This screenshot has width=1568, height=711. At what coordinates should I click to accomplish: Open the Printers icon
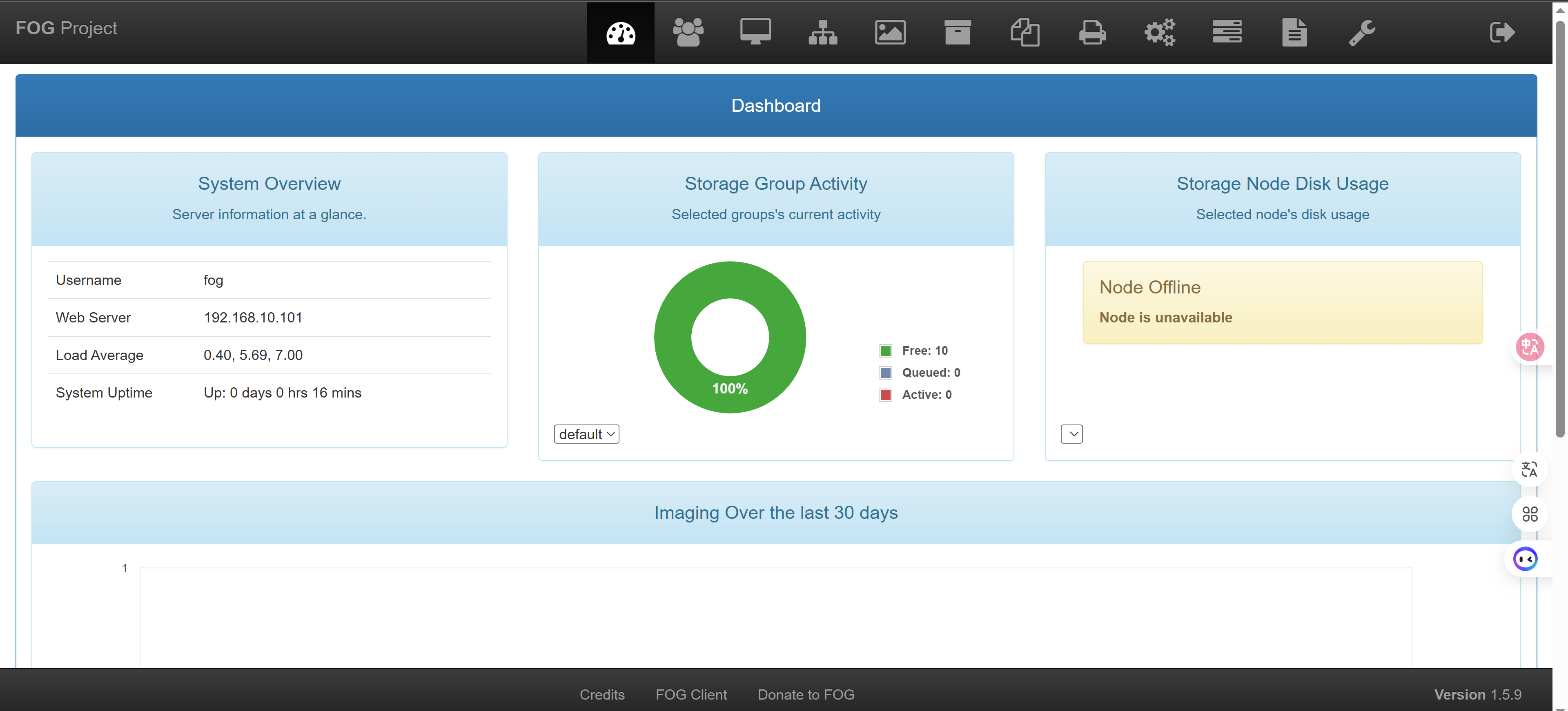1092,32
